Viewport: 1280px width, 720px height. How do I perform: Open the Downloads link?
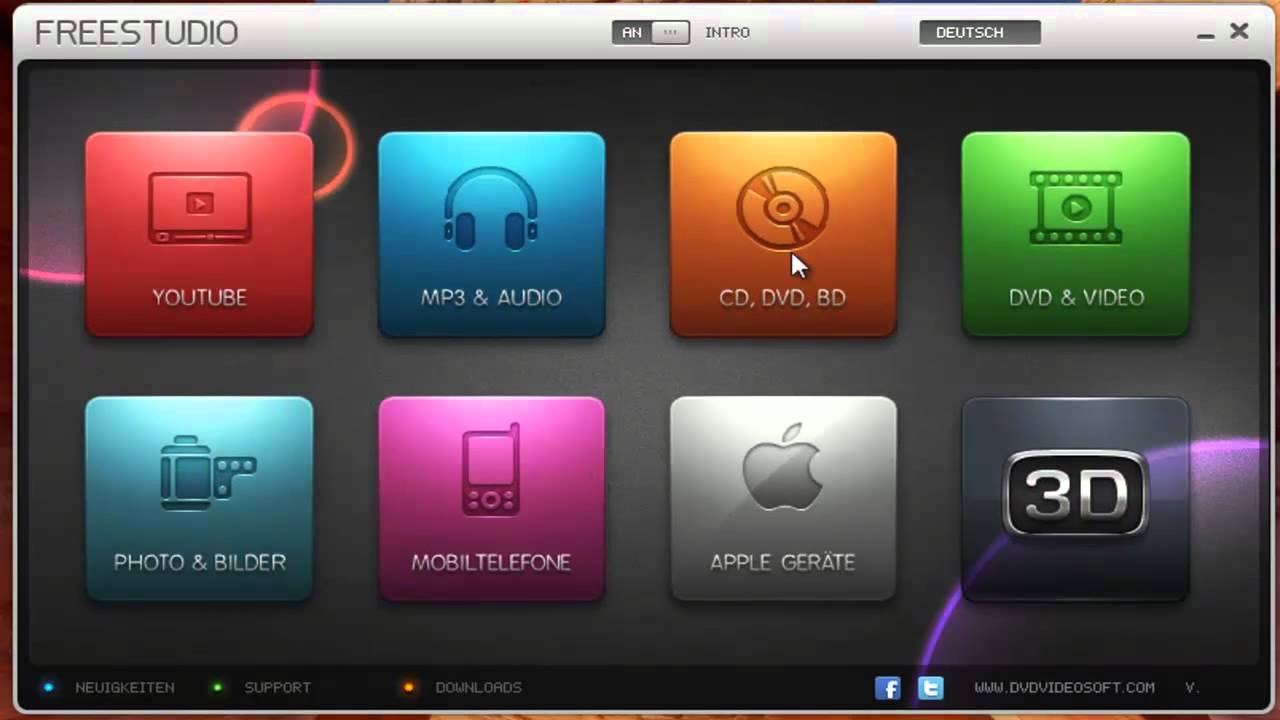478,687
